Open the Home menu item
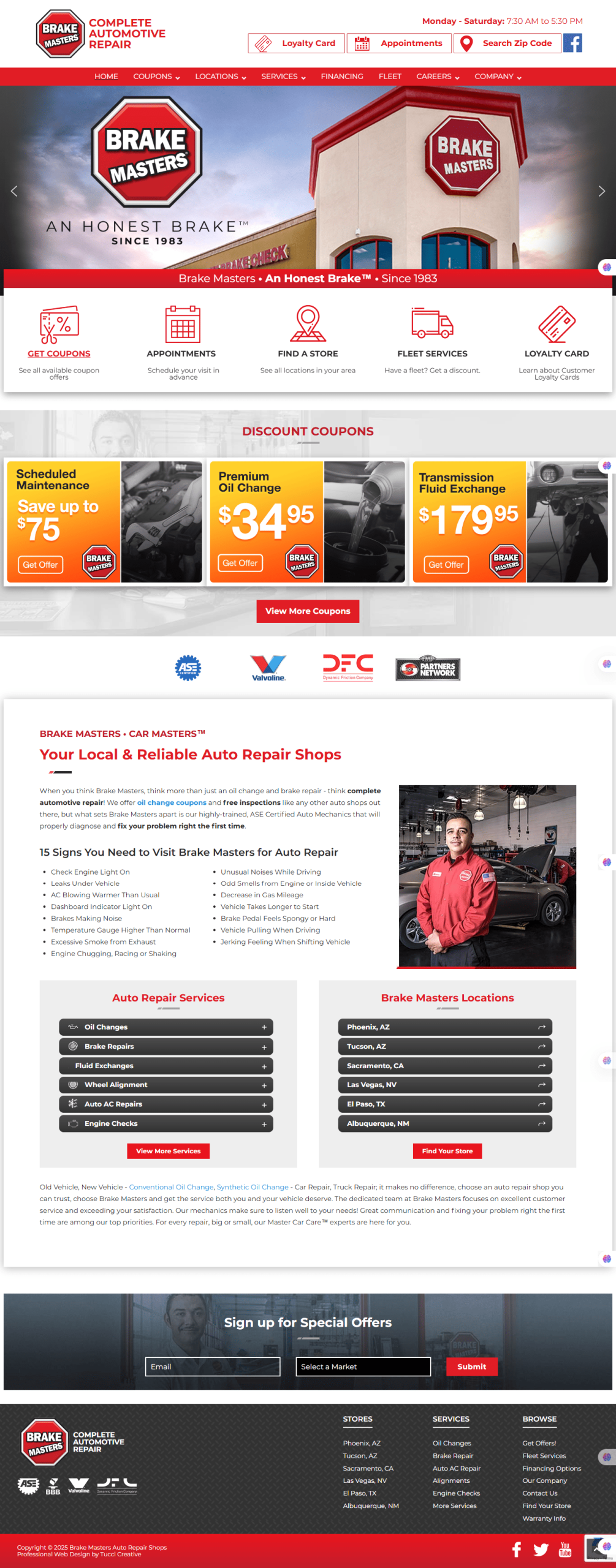This screenshot has height=1568, width=616. (106, 77)
